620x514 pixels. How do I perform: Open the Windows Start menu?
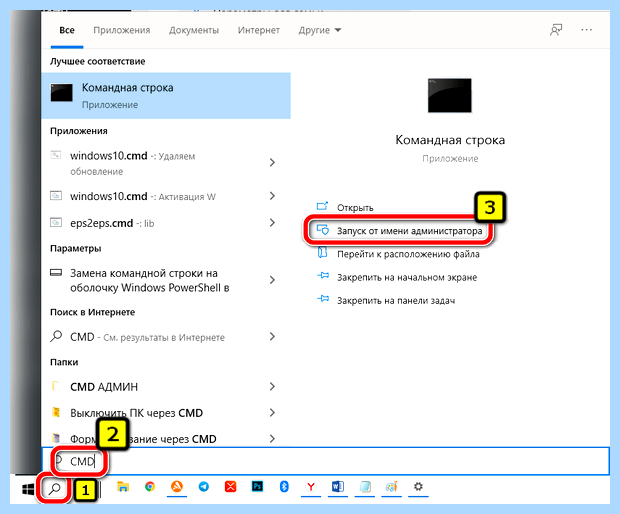[28, 490]
